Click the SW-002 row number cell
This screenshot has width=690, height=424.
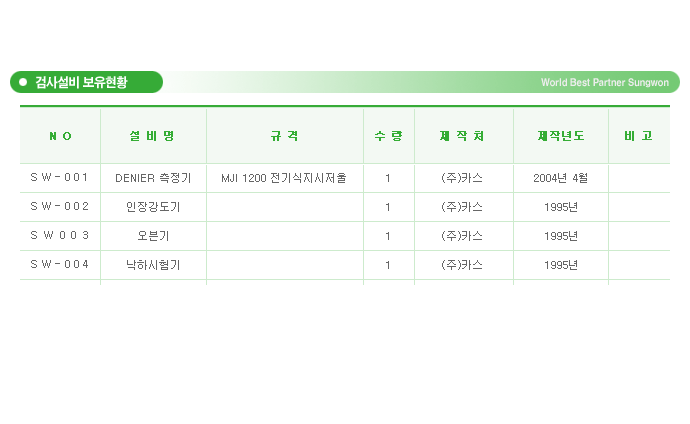[x=59, y=206]
